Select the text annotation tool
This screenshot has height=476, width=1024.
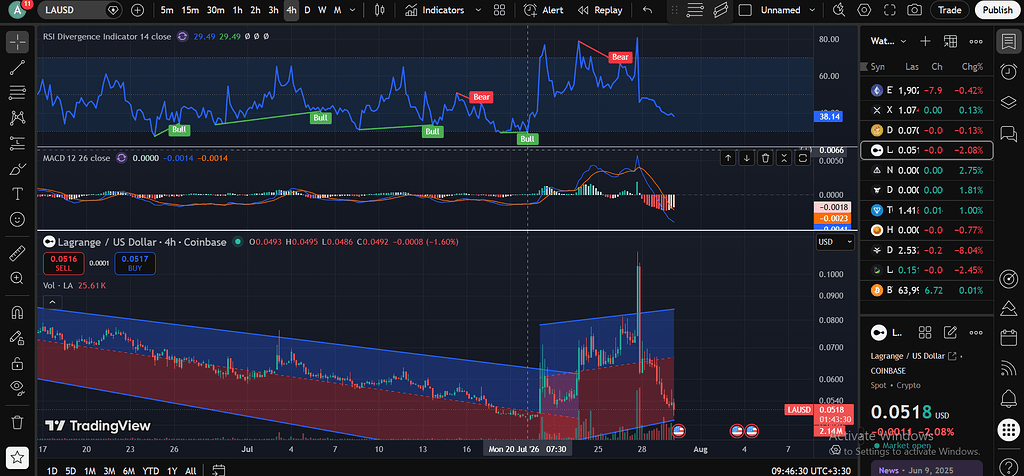coord(18,194)
